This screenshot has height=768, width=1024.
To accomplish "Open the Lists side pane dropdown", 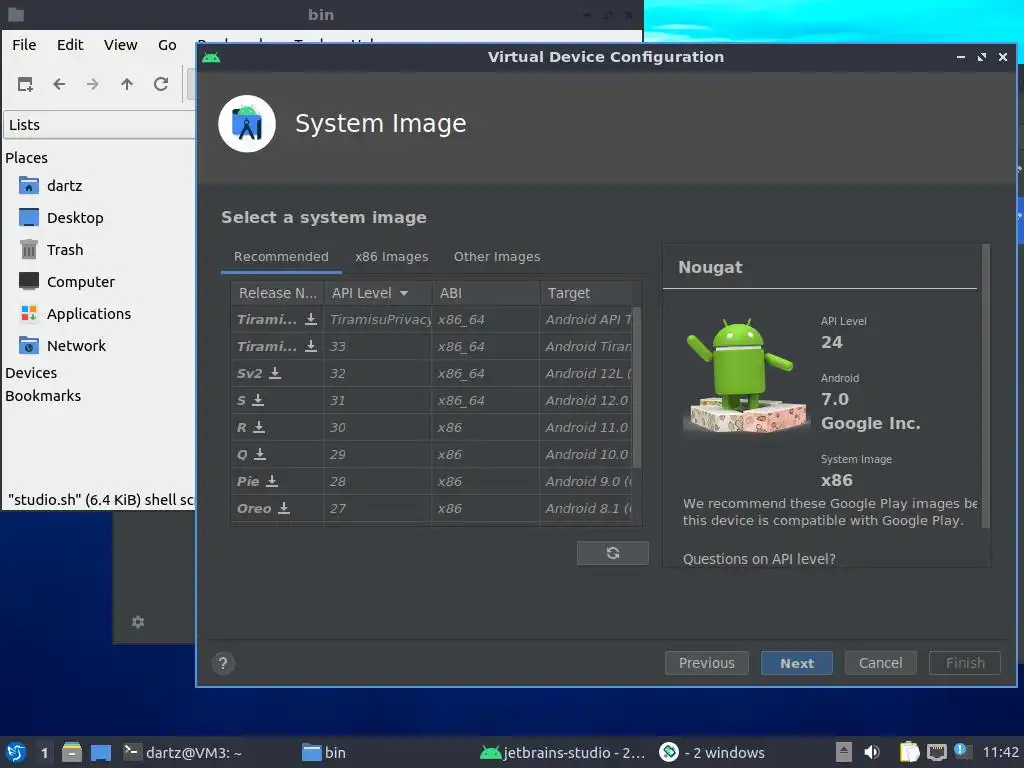I will pos(99,125).
